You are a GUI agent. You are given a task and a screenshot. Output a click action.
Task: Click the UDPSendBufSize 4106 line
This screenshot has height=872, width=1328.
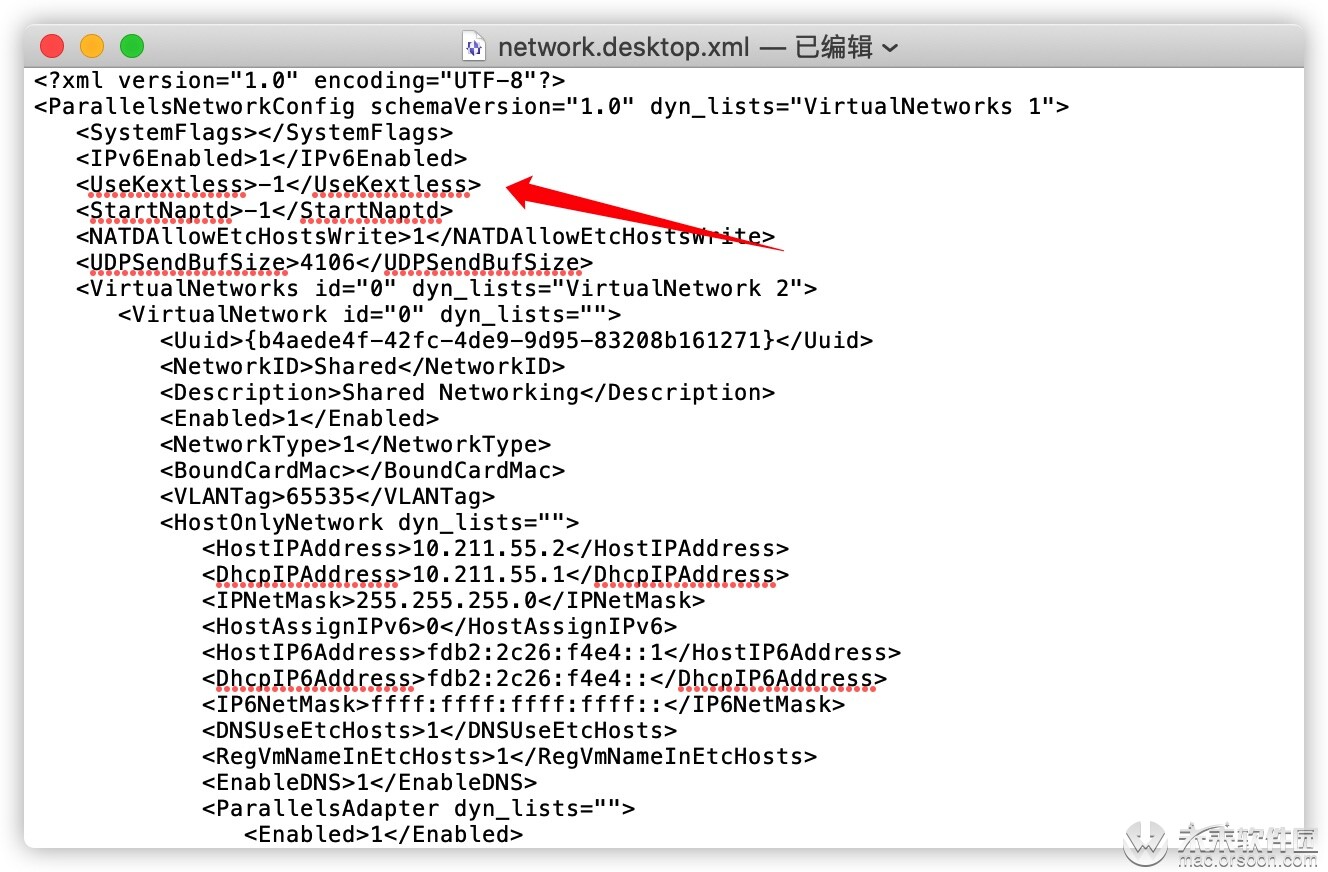click(x=334, y=262)
